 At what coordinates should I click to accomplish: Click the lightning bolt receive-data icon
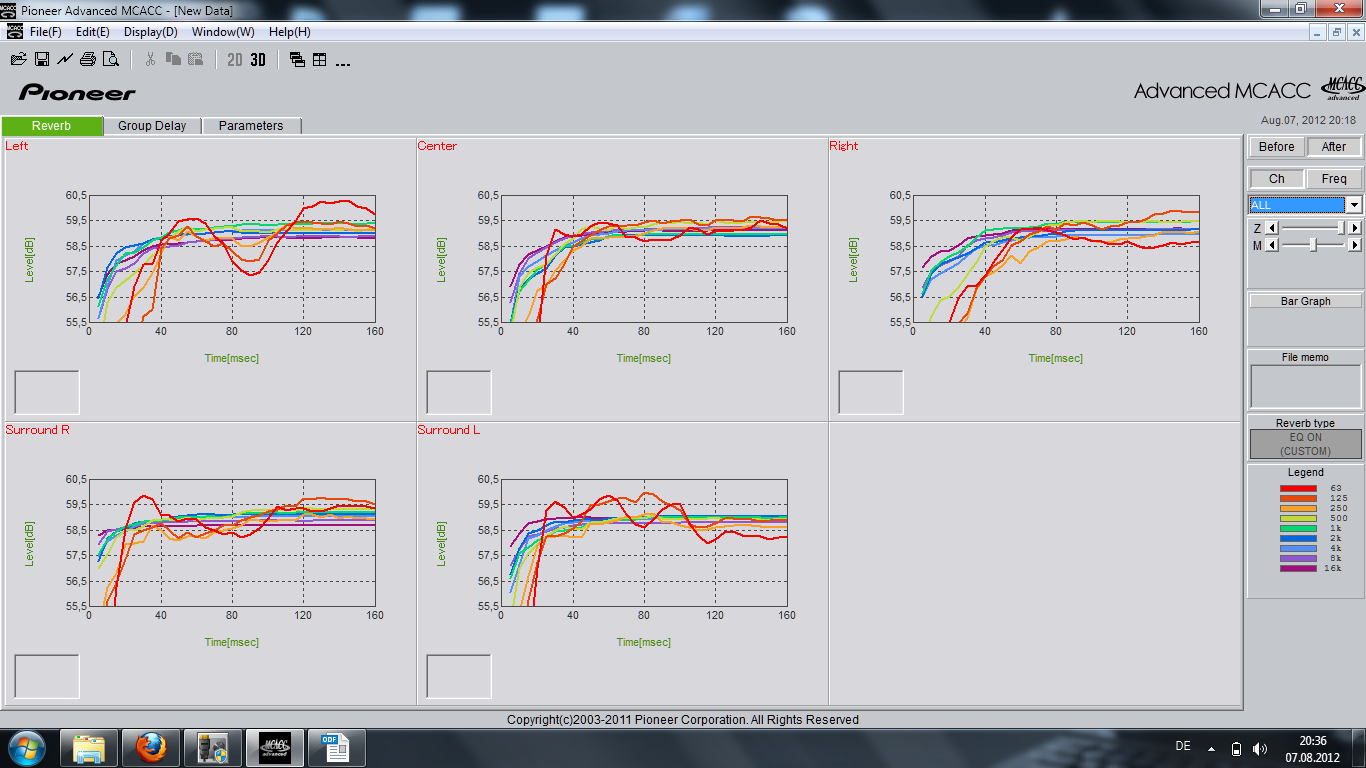coord(65,59)
